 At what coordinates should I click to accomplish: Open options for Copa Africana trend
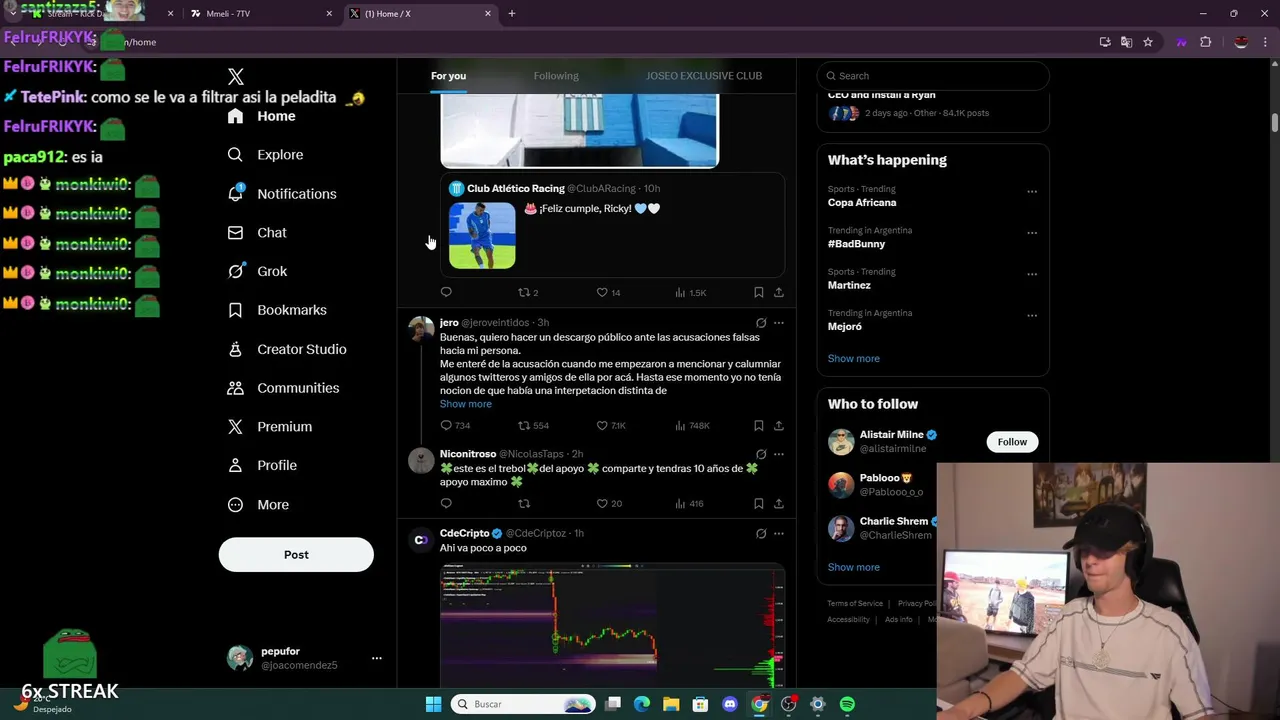pyautogui.click(x=1032, y=192)
